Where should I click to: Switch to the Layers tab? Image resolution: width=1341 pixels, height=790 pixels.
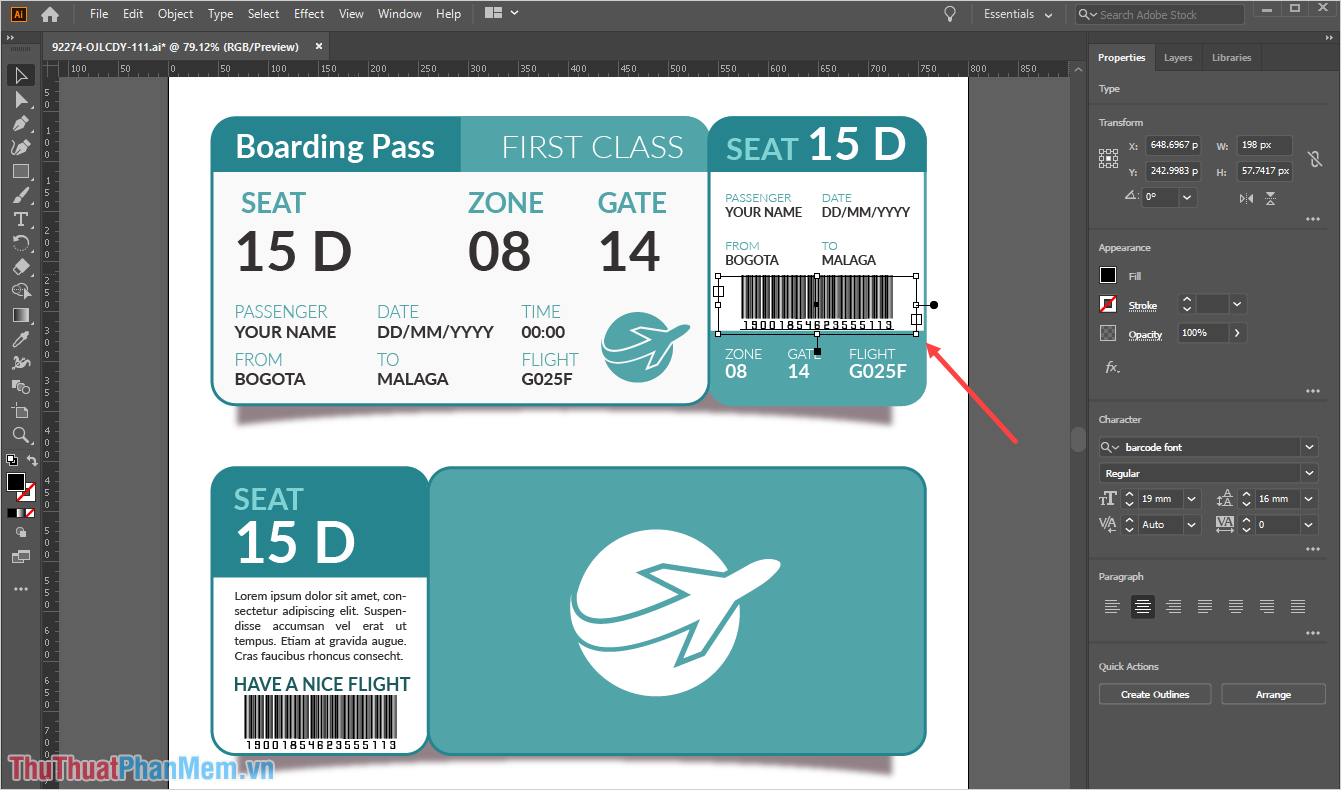pyautogui.click(x=1177, y=58)
